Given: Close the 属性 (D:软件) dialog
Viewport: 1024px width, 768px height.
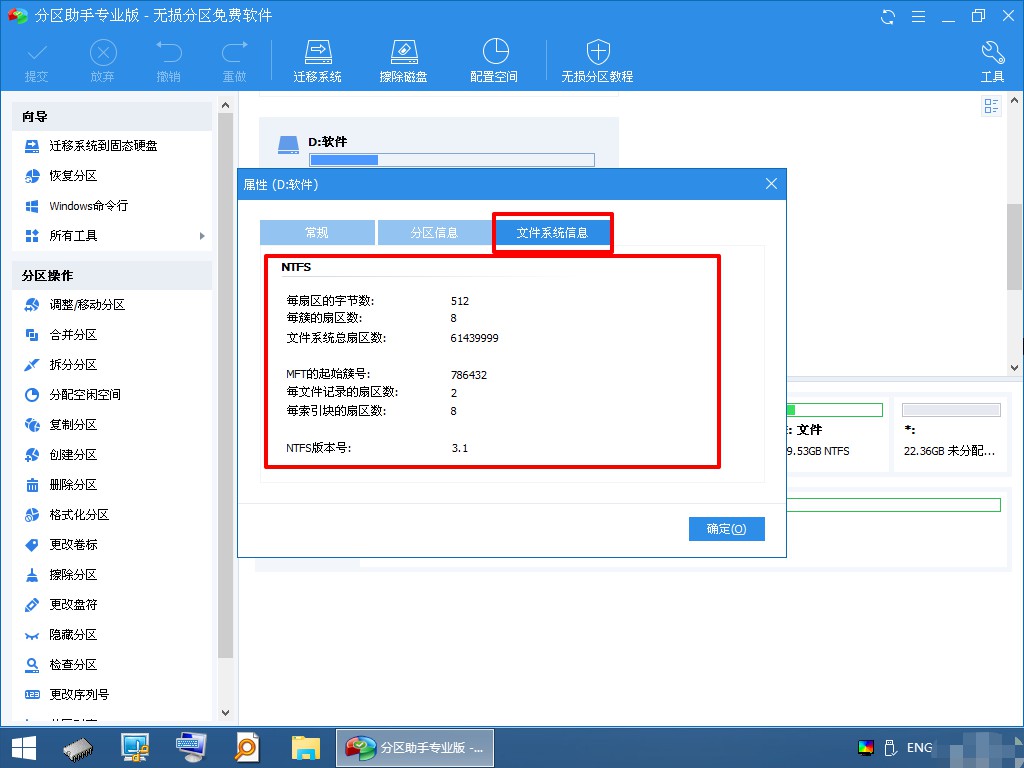Looking at the screenshot, I should click(771, 184).
